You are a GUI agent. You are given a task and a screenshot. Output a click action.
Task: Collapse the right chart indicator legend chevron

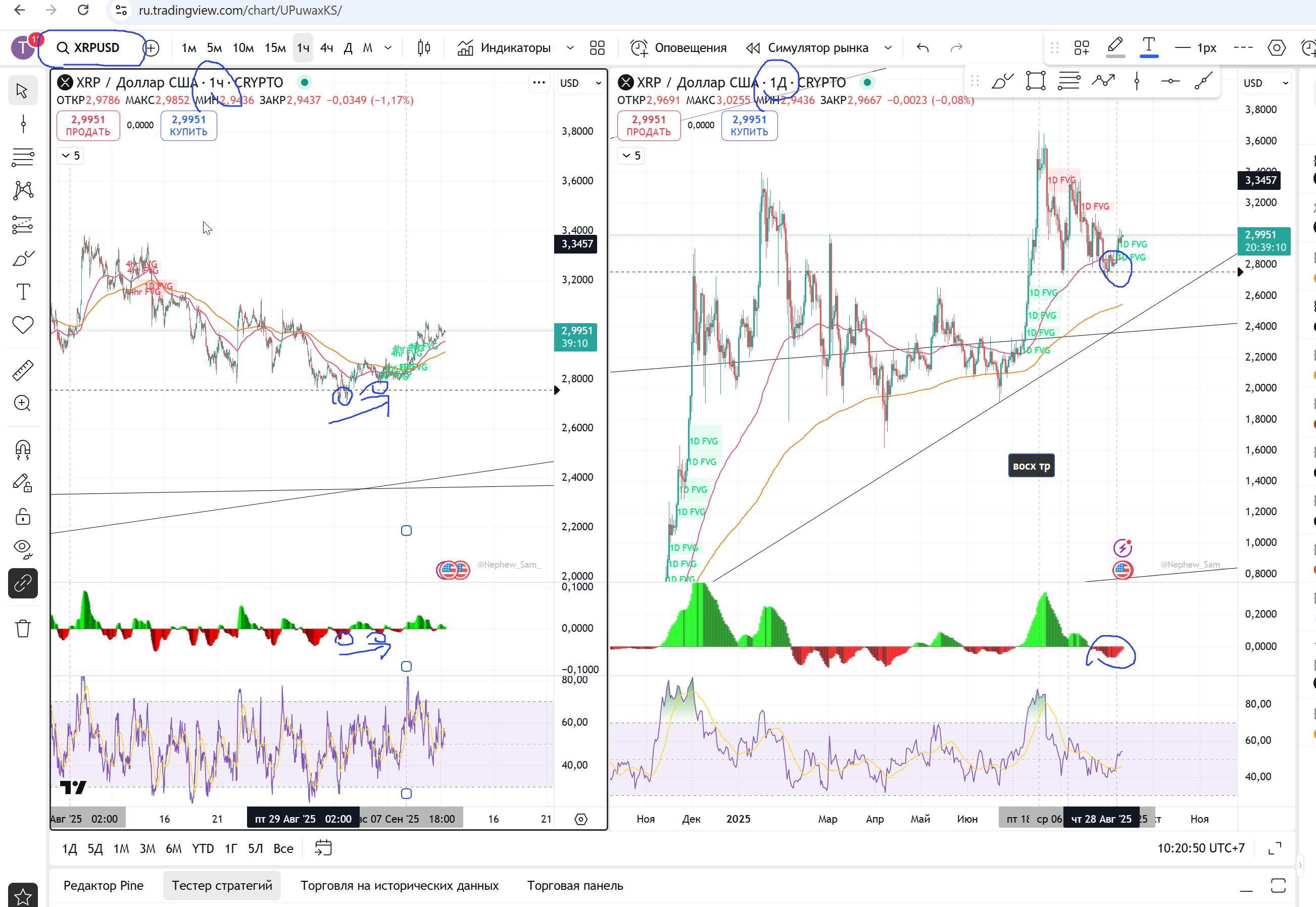pos(631,156)
